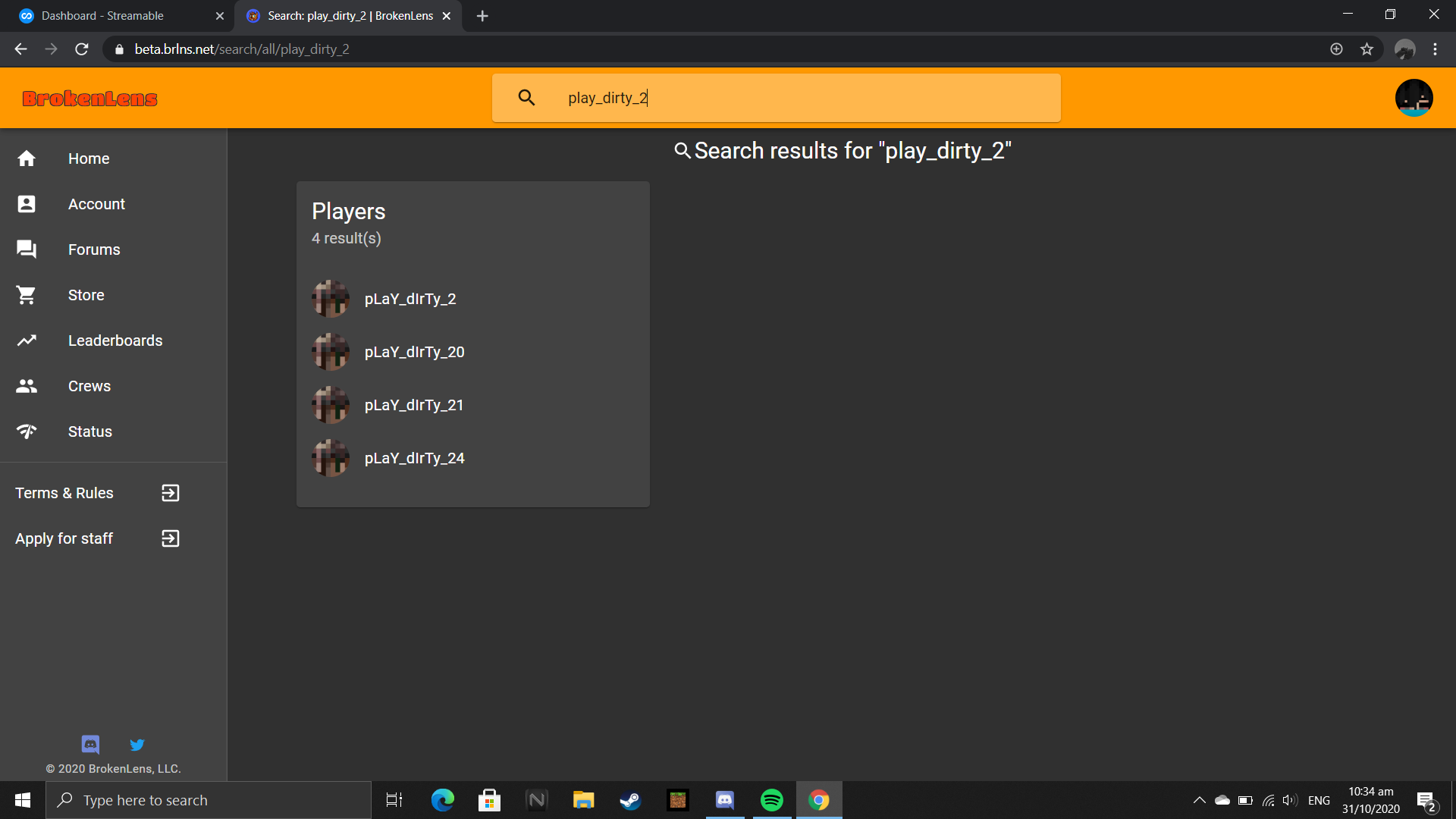
Task: Click the Status signal icon
Action: pyautogui.click(x=27, y=431)
